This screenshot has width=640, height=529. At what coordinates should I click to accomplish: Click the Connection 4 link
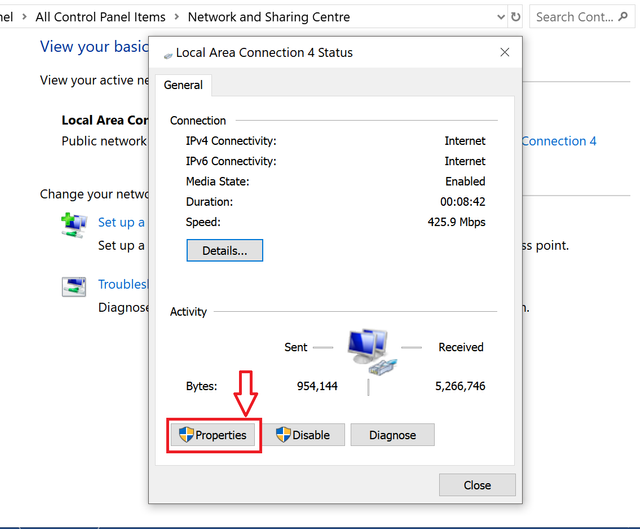[x=558, y=141]
